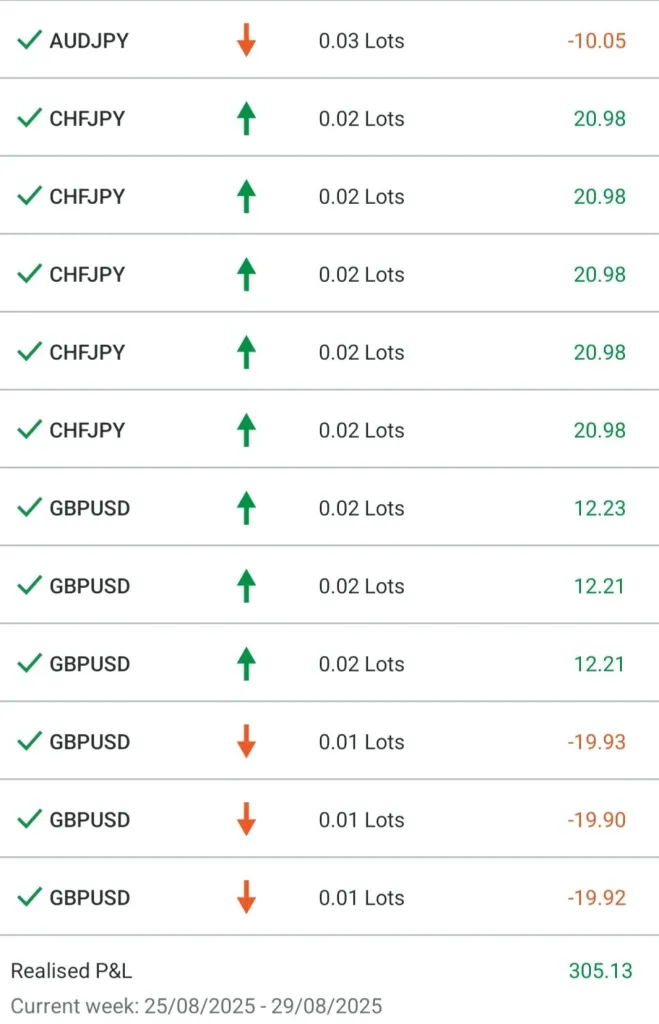Select the 12.23 profit value
This screenshot has width=659, height=1024.
tap(600, 508)
